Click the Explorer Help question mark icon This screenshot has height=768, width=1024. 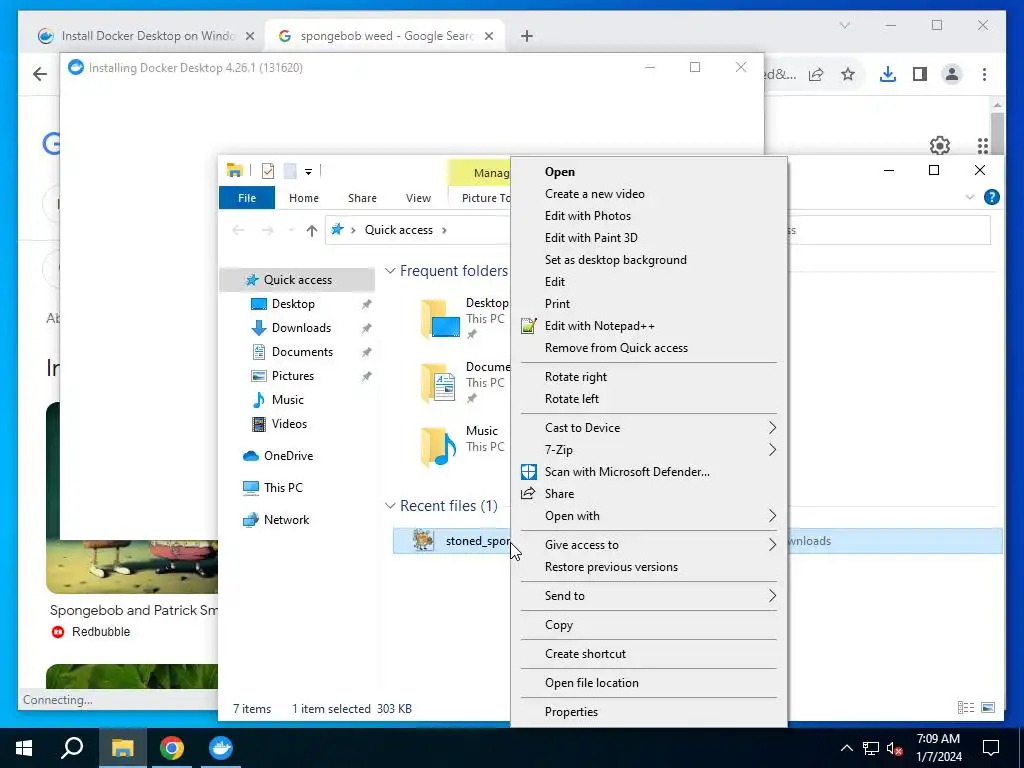click(991, 197)
